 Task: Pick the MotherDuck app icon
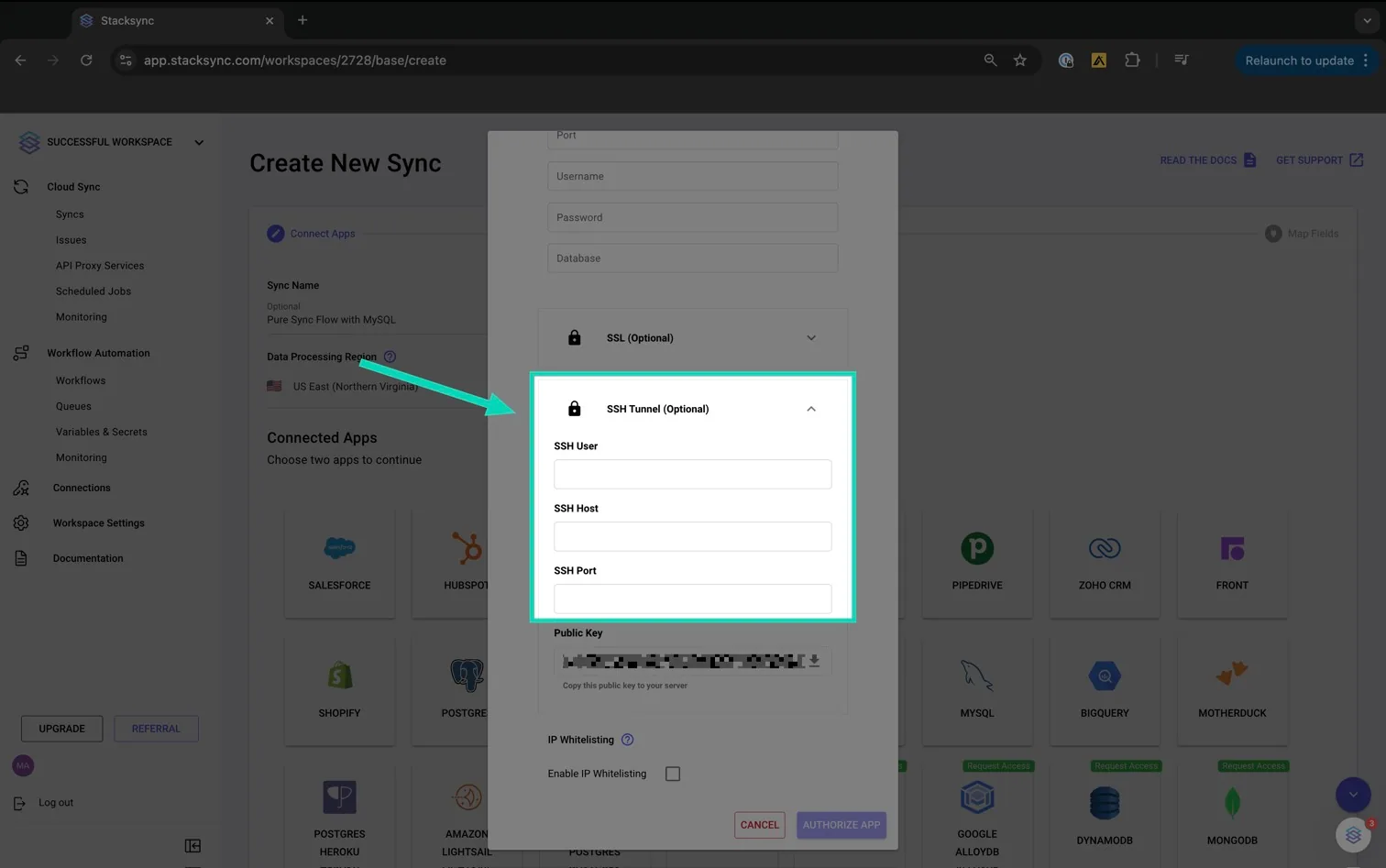pos(1232,674)
